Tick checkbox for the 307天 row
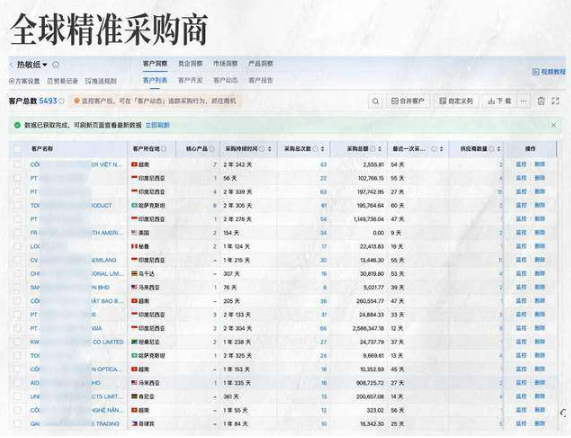This screenshot has width=571, height=438. 17,273
